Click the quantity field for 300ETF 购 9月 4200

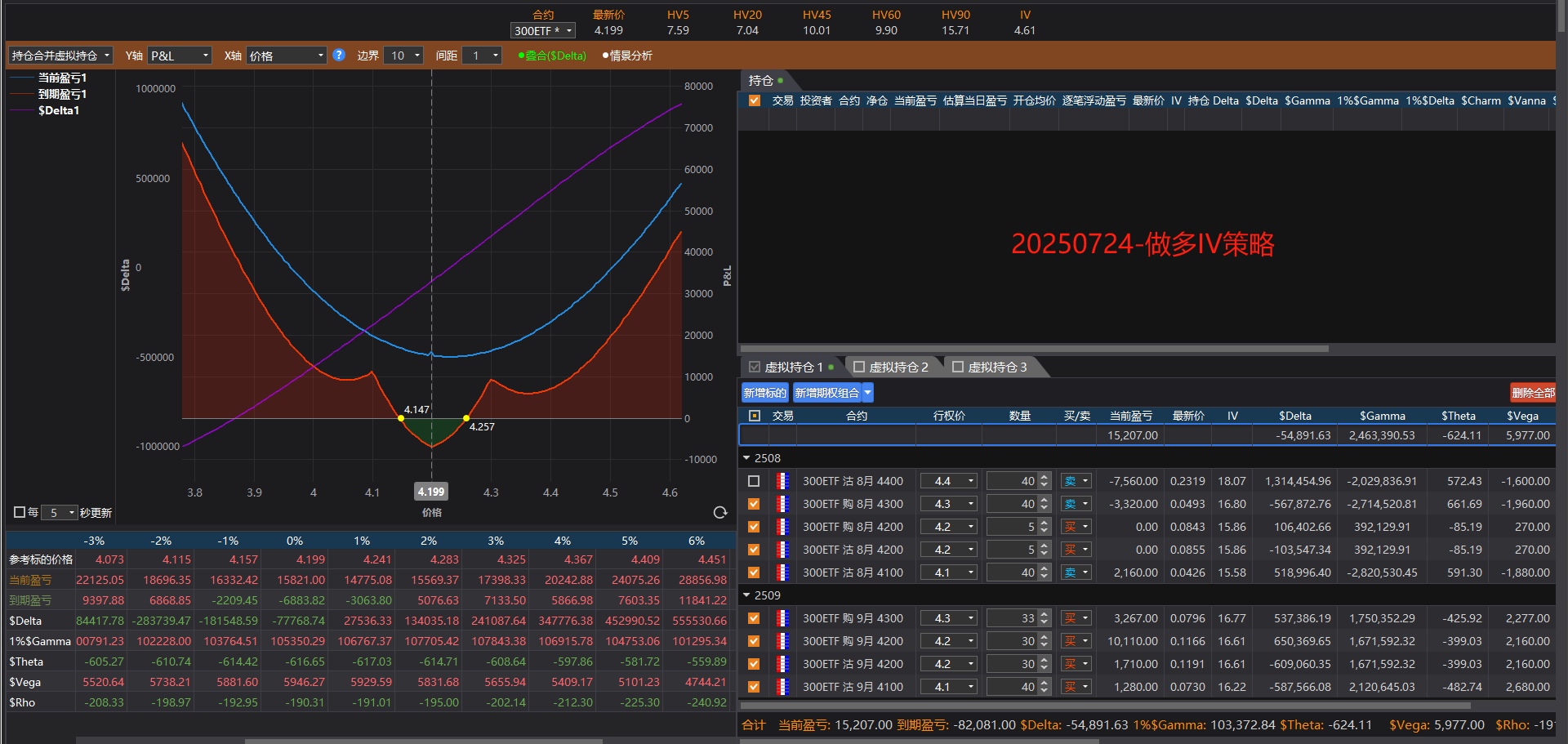(x=1011, y=642)
